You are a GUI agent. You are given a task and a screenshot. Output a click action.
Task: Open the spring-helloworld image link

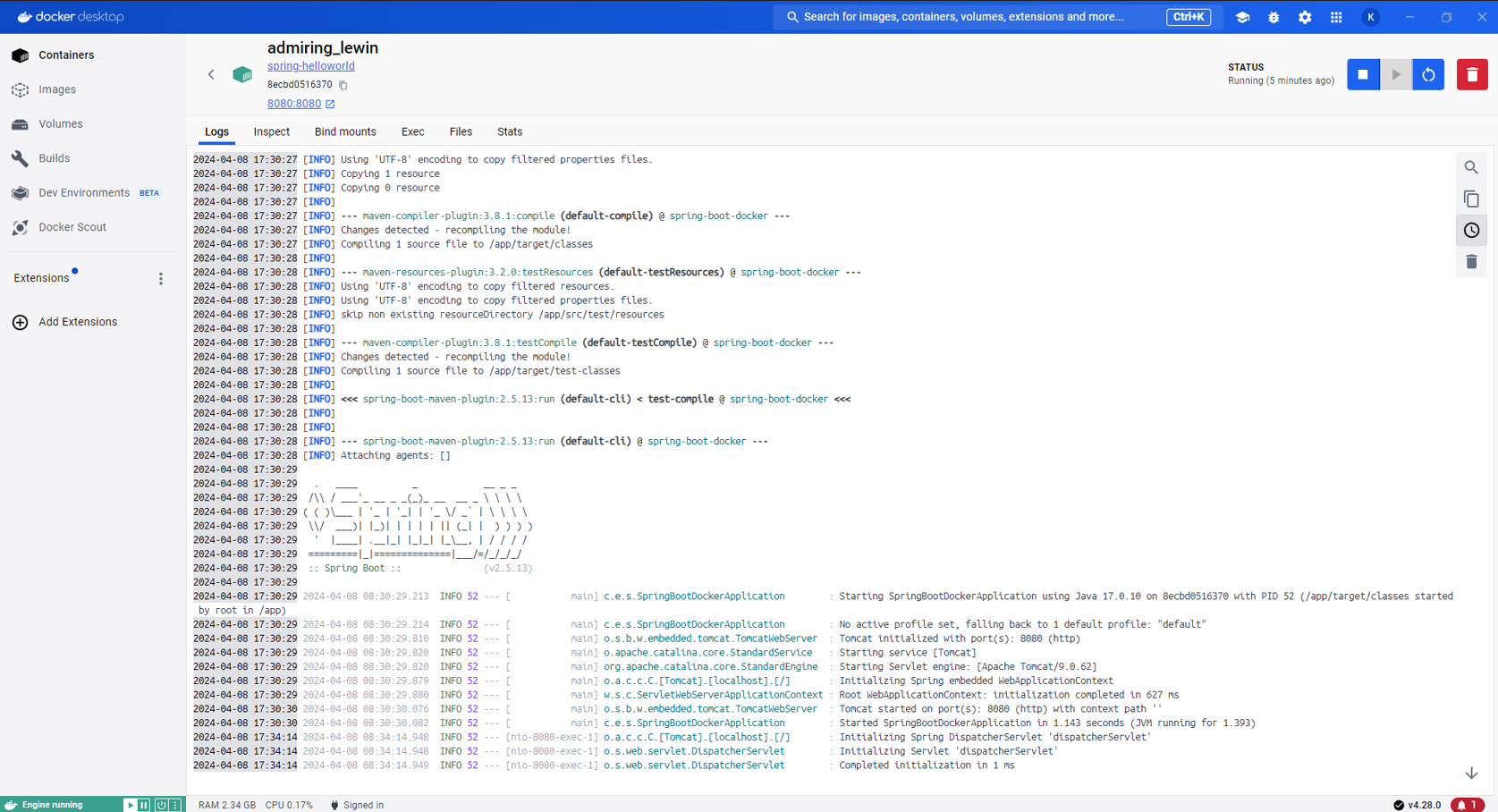tap(311, 66)
